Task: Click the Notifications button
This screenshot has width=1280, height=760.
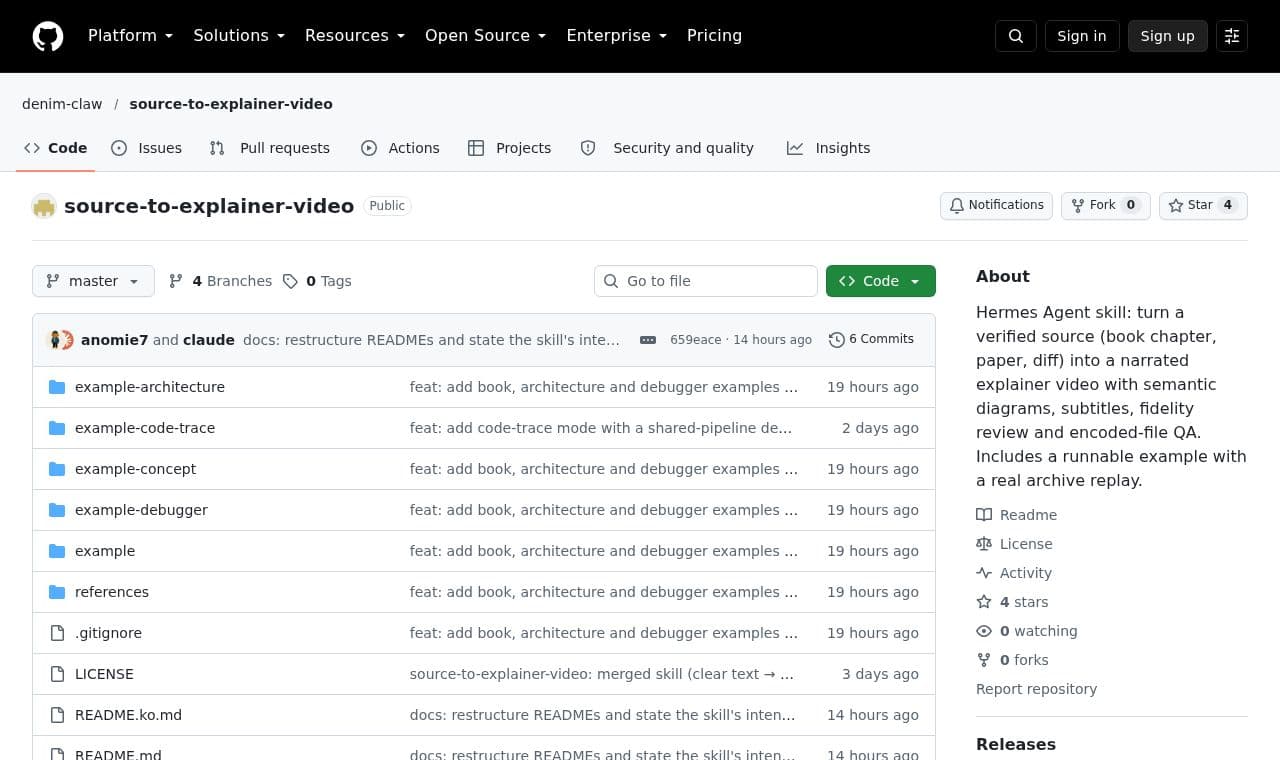Action: [x=996, y=205]
